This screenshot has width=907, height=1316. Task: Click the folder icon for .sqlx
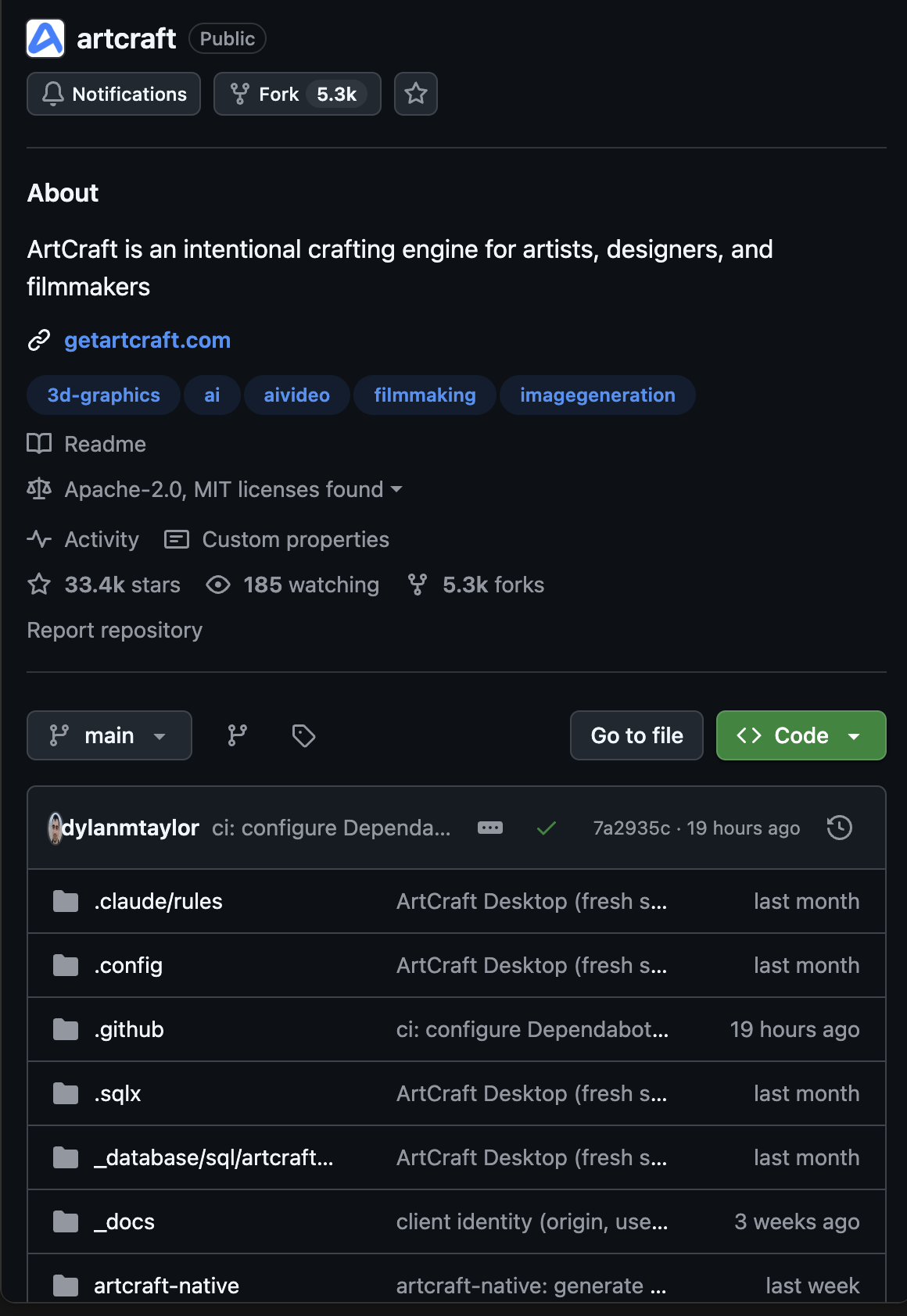click(x=66, y=1093)
